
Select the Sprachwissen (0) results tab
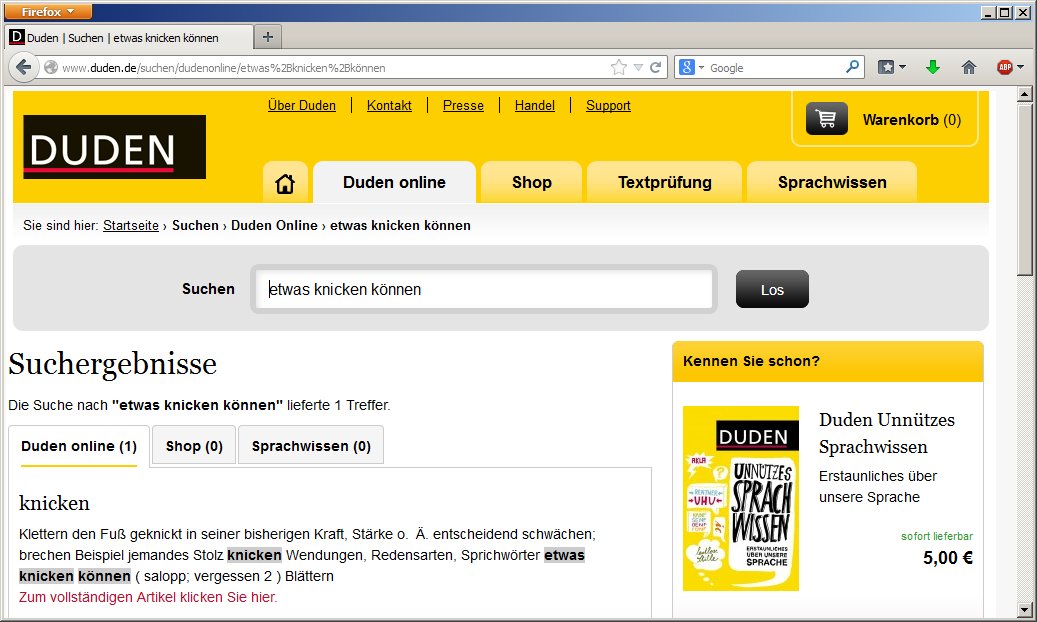coord(311,447)
